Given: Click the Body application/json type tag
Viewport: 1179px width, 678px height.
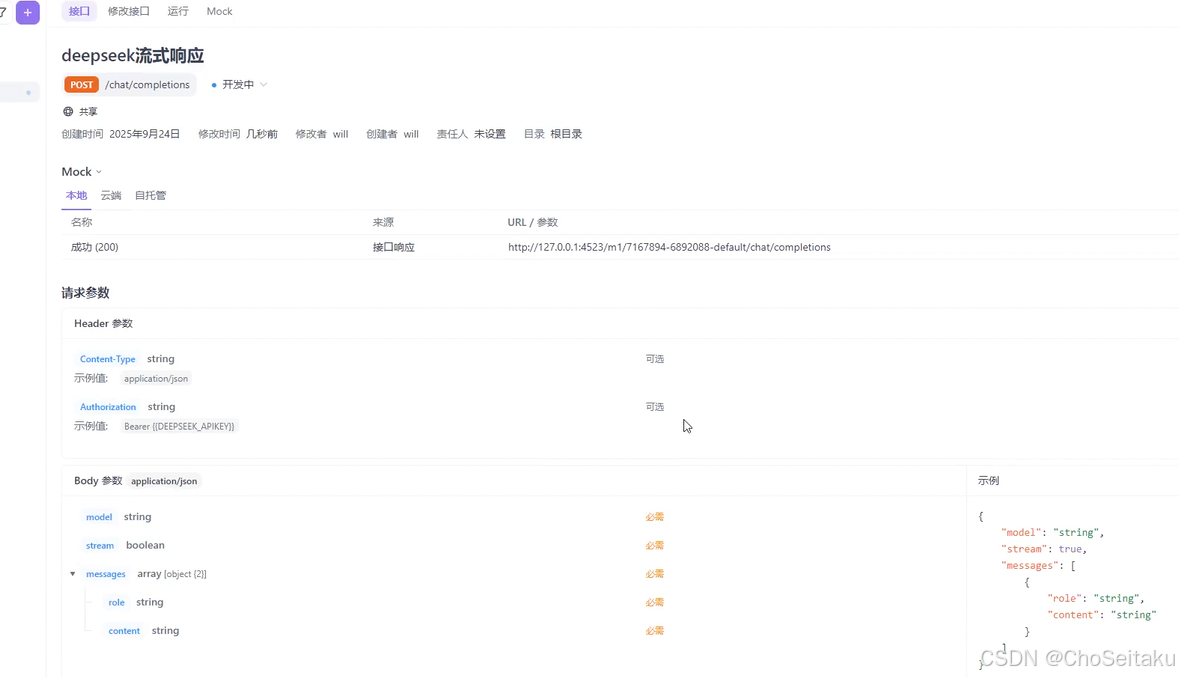Looking at the screenshot, I should 164,481.
